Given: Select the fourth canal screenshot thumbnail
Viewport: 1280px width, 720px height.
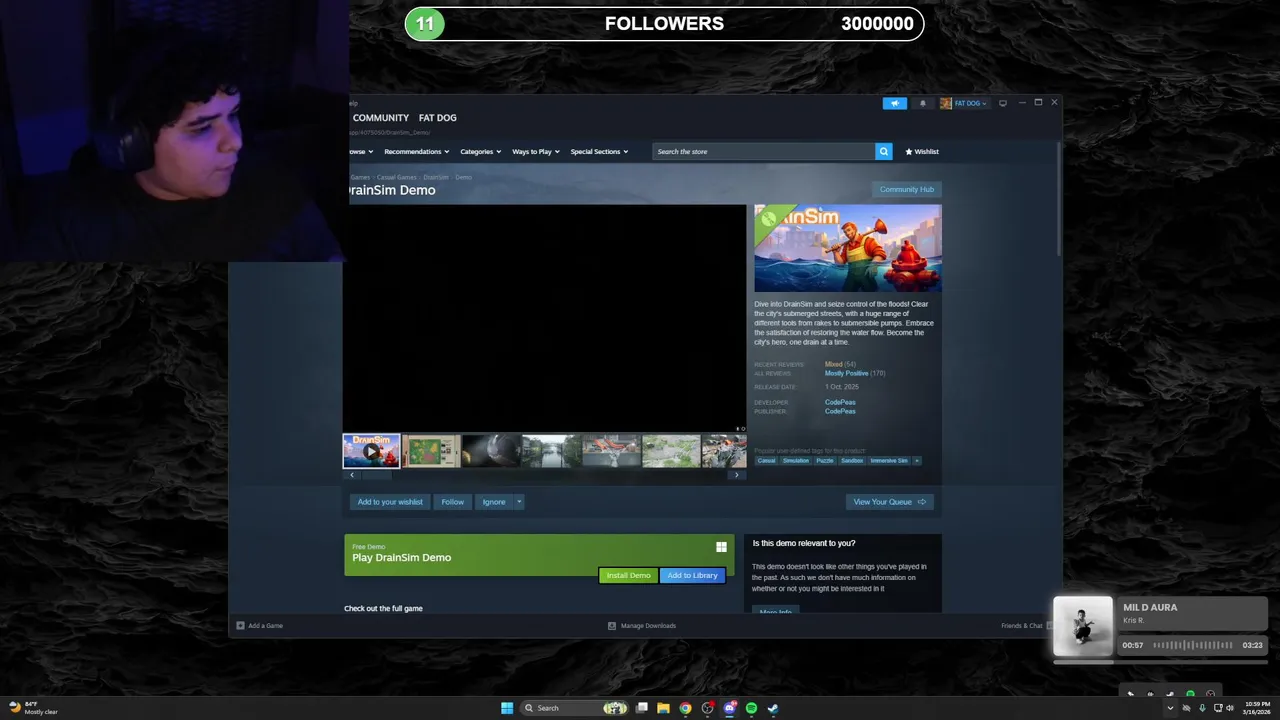Looking at the screenshot, I should 551,451.
